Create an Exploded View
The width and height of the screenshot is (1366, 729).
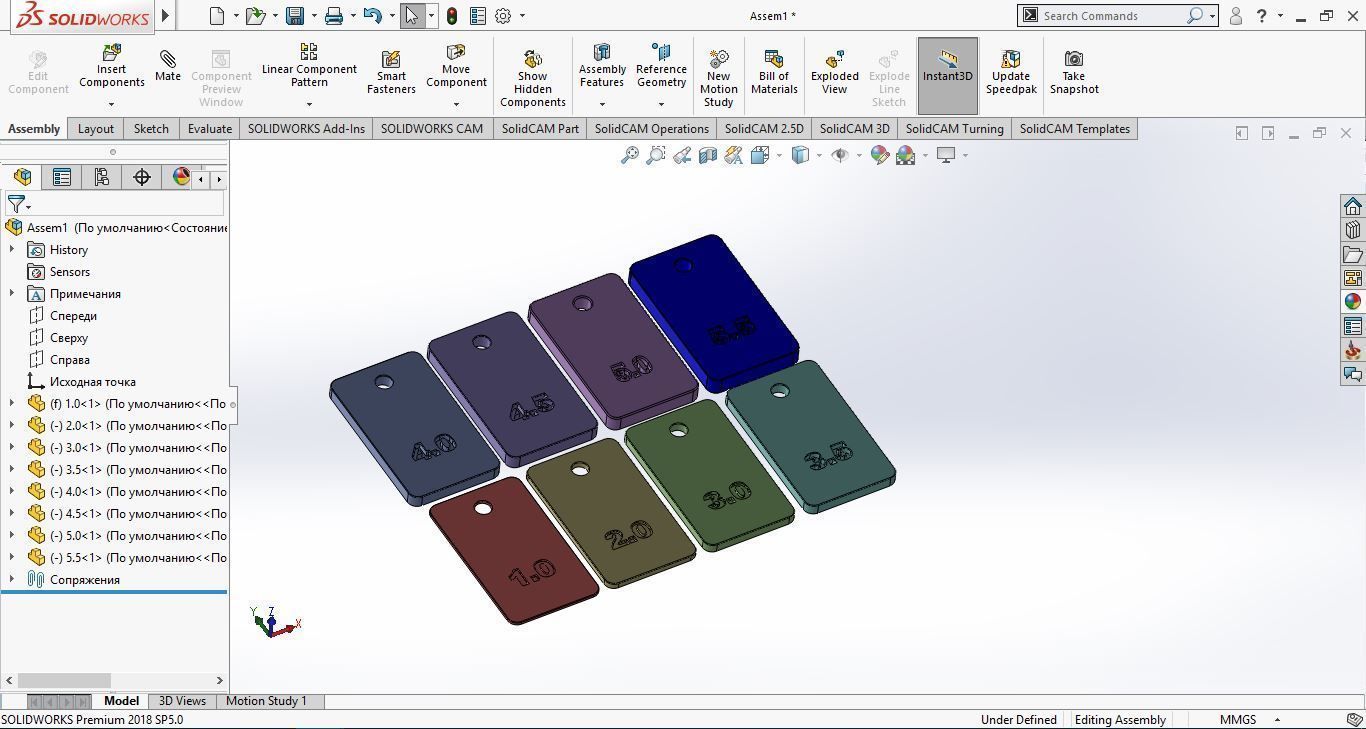click(835, 73)
